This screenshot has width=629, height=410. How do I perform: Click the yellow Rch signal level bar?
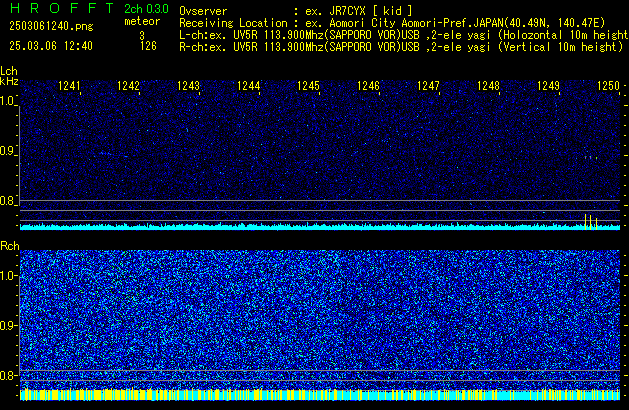(x=320, y=395)
